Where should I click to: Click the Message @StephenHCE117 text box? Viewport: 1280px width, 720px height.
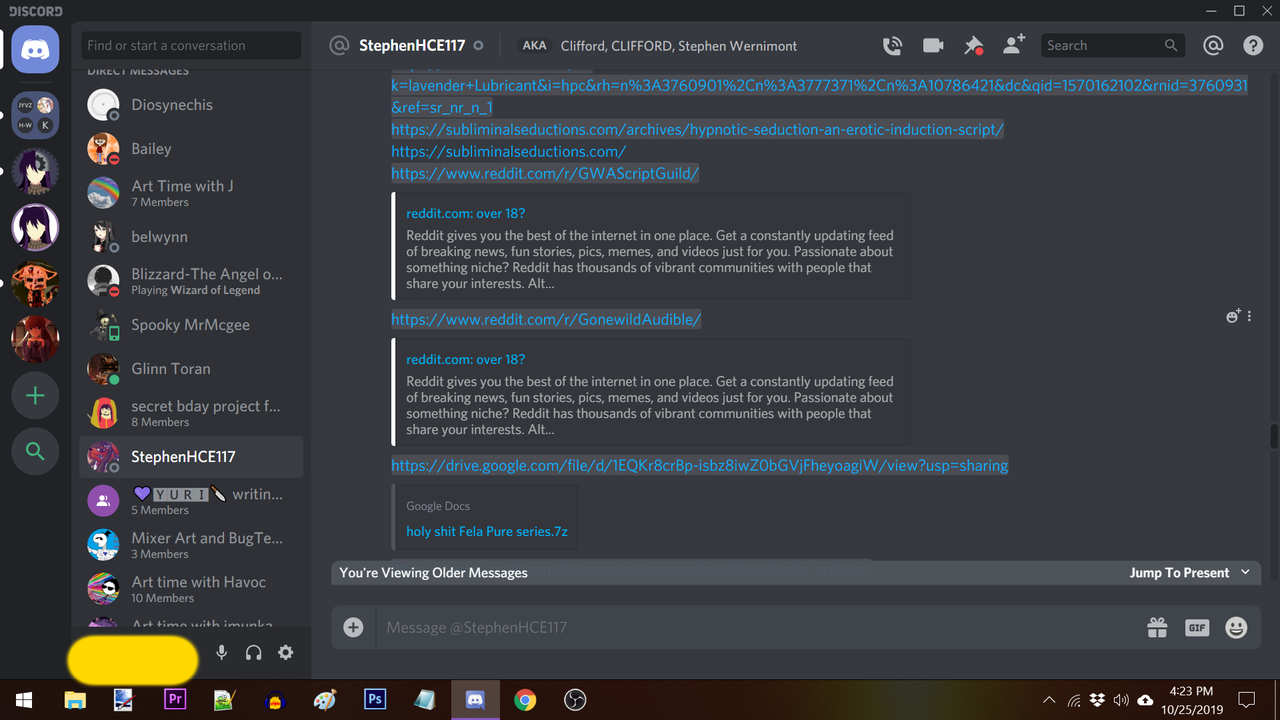coord(755,627)
